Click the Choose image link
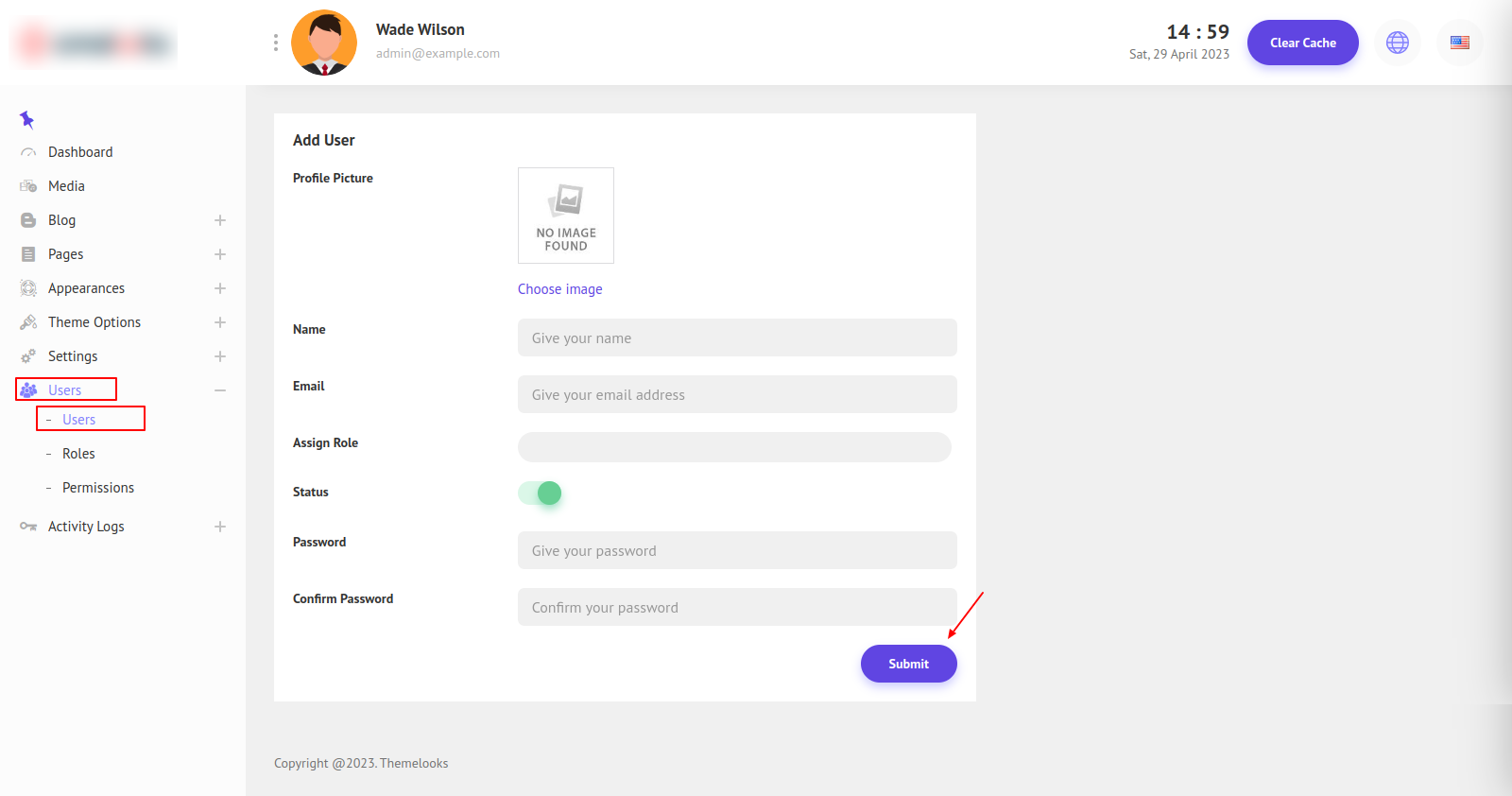 559,289
